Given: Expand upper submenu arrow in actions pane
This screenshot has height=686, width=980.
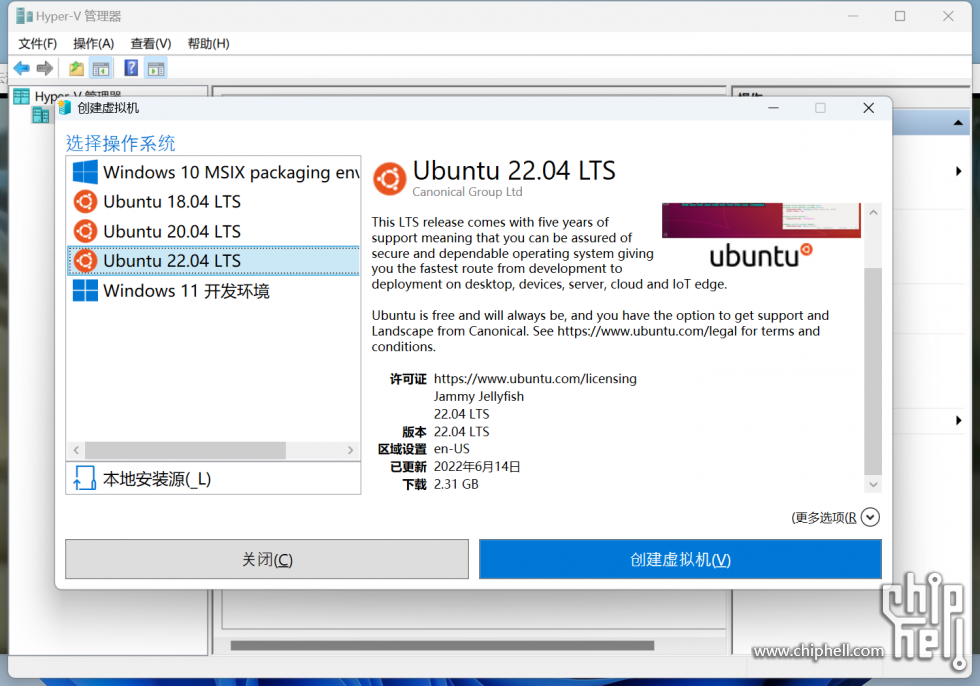Looking at the screenshot, I should (959, 171).
